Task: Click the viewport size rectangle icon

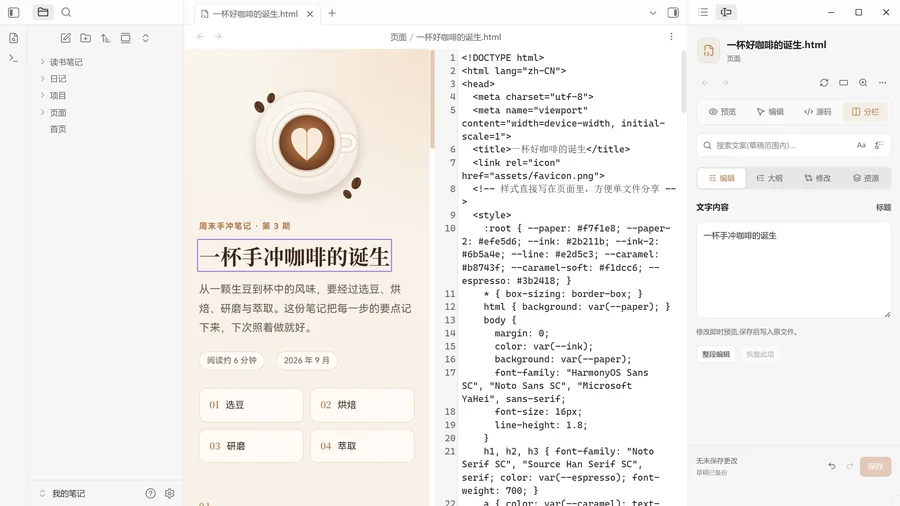Action: [844, 83]
